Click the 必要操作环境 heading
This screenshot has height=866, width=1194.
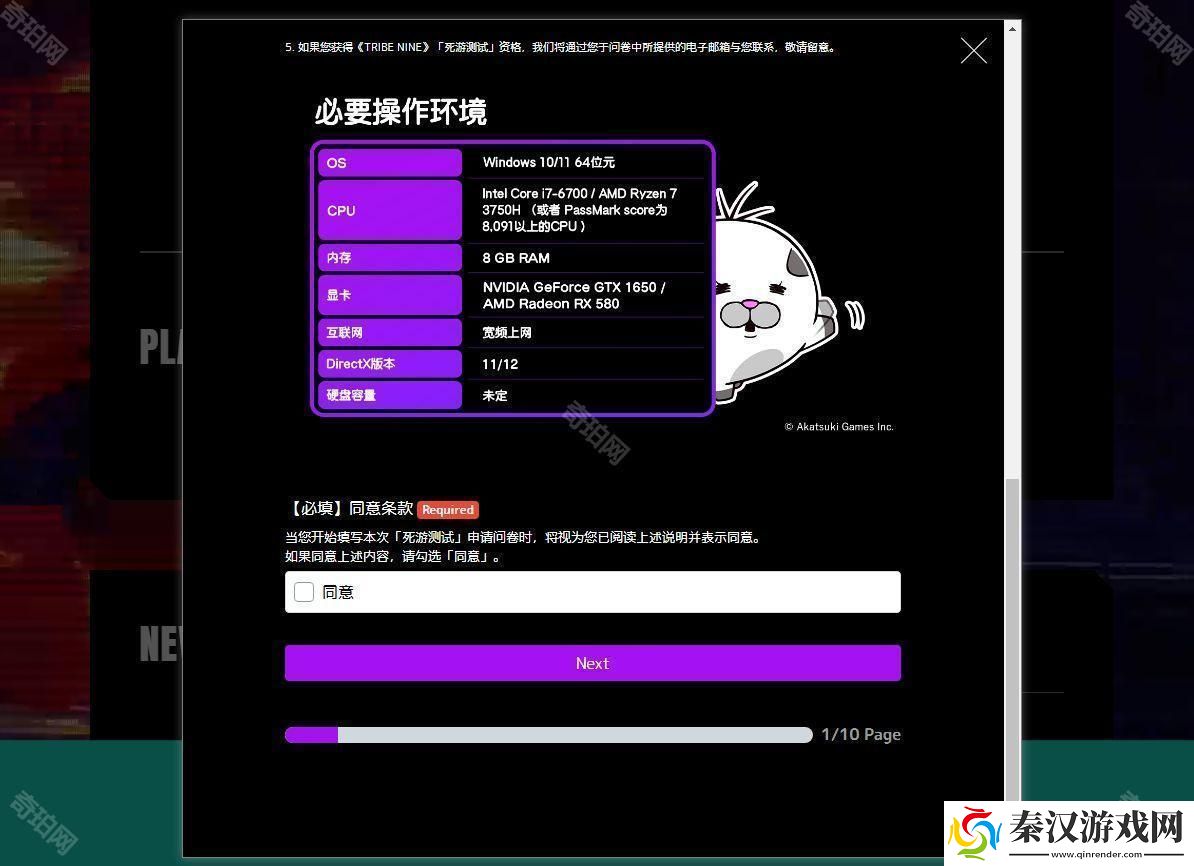coord(401,112)
